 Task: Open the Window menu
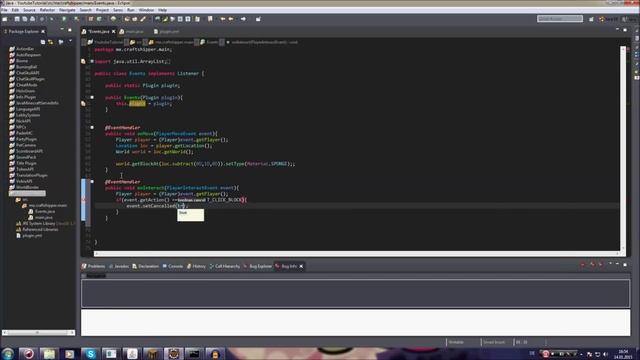tap(146, 10)
